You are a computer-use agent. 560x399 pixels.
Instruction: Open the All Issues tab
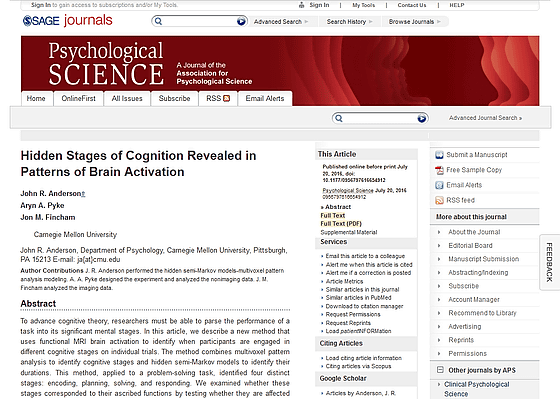click(x=127, y=99)
